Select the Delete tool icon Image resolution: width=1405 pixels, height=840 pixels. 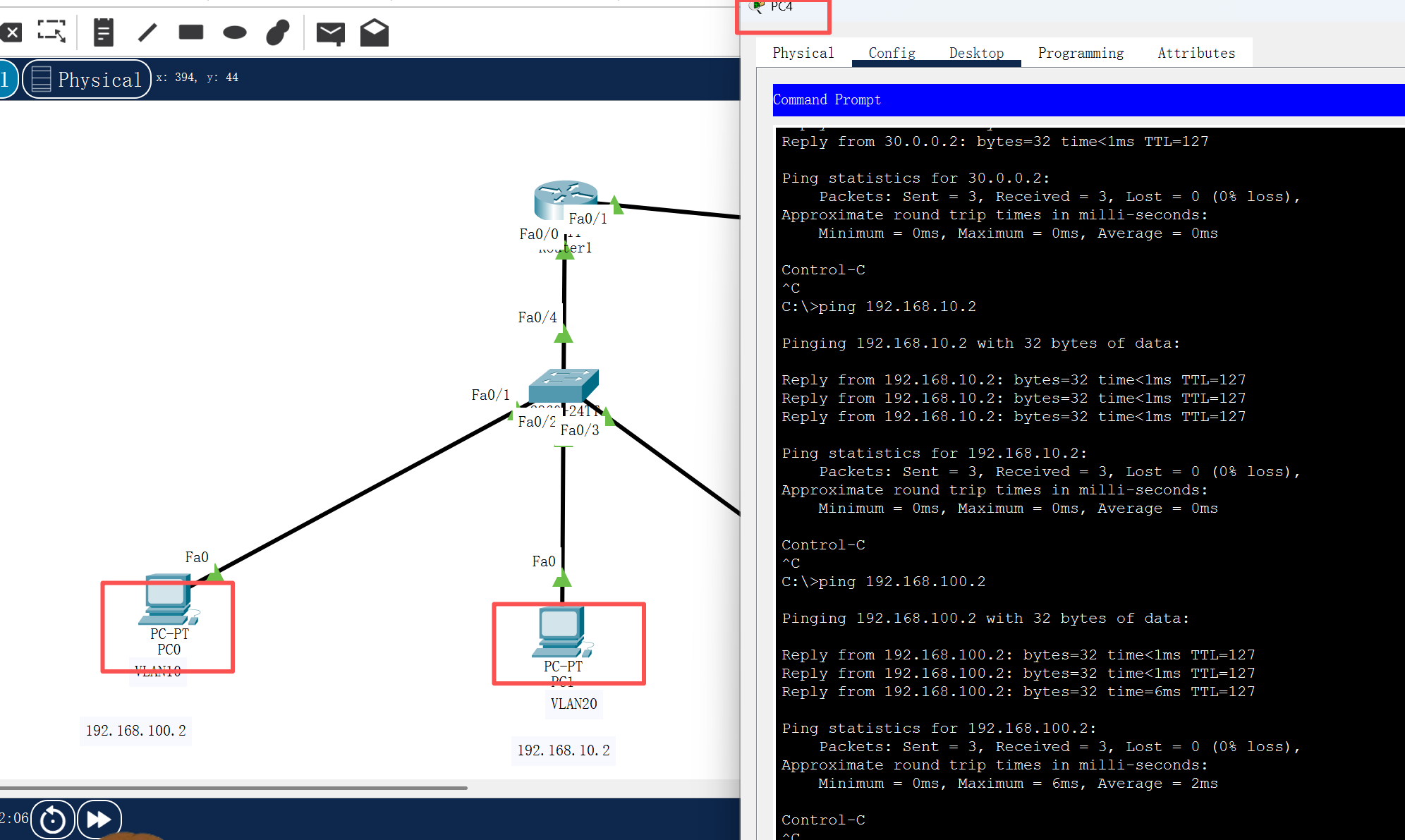pos(11,32)
